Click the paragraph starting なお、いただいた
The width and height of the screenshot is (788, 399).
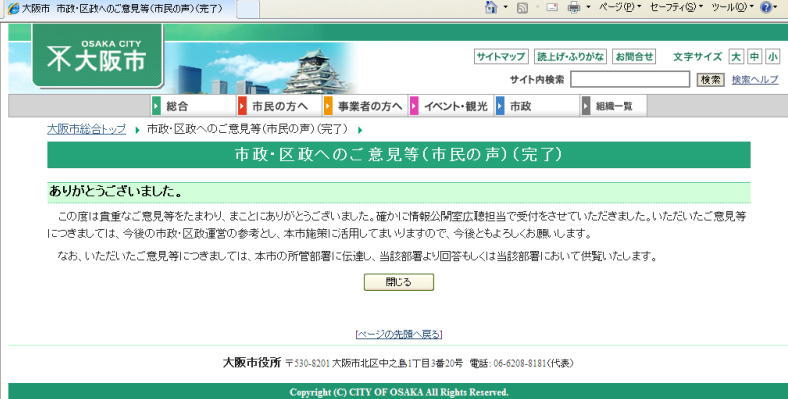pos(357,256)
